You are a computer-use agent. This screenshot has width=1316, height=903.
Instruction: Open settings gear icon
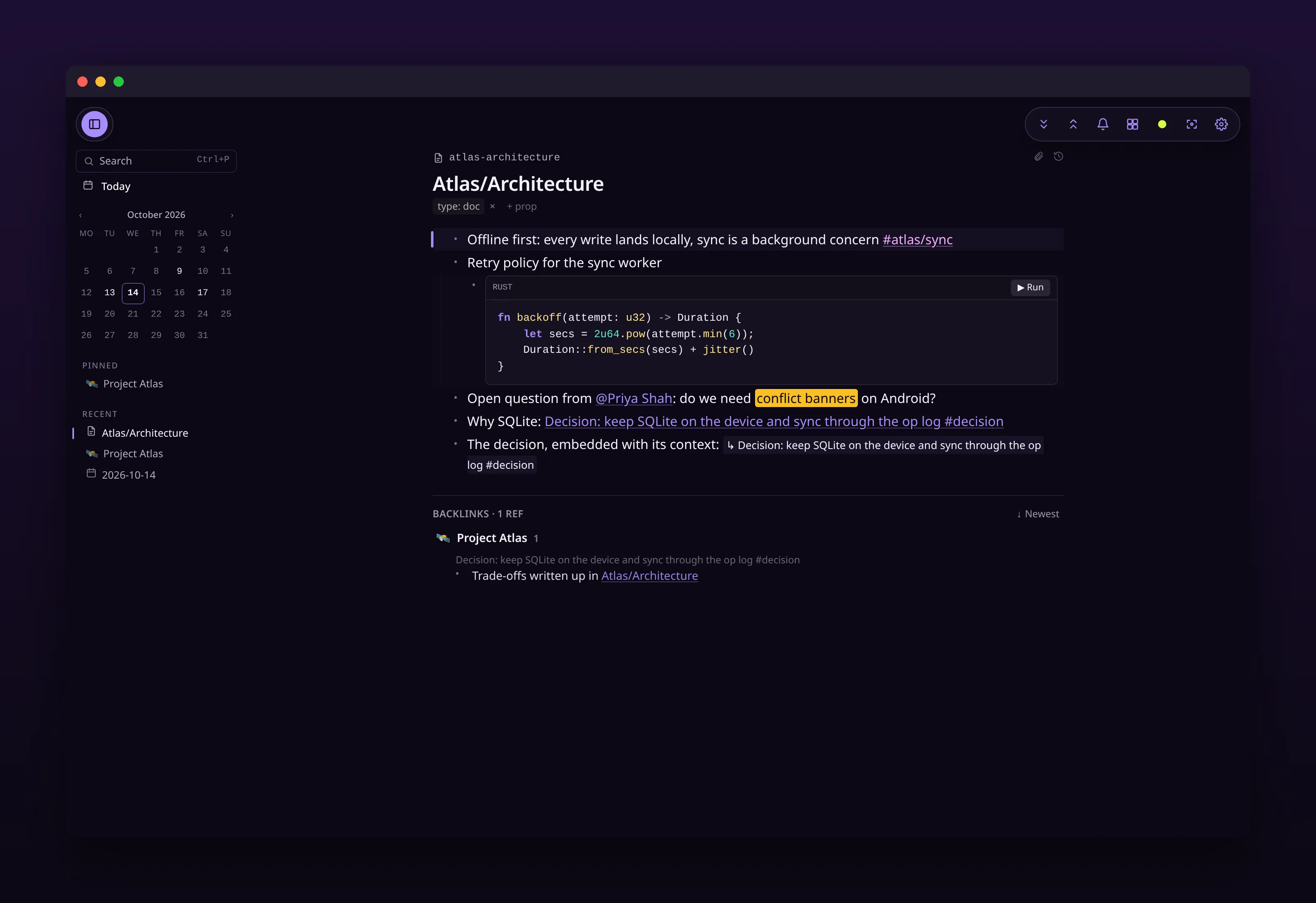1221,124
